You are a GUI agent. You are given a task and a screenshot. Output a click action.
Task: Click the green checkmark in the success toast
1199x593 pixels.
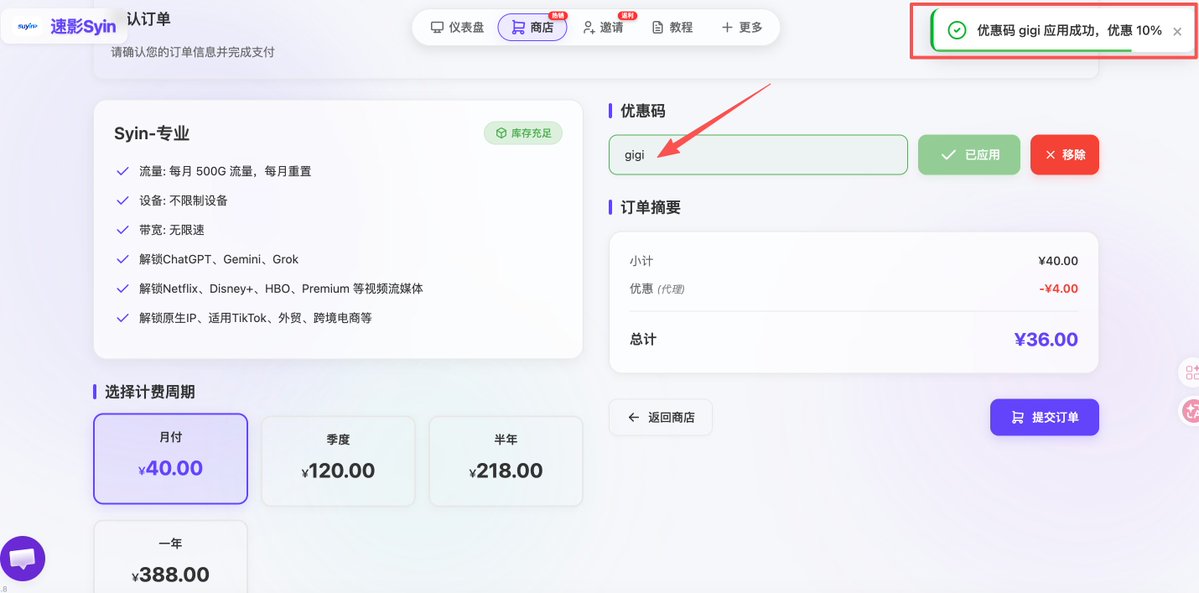point(956,31)
